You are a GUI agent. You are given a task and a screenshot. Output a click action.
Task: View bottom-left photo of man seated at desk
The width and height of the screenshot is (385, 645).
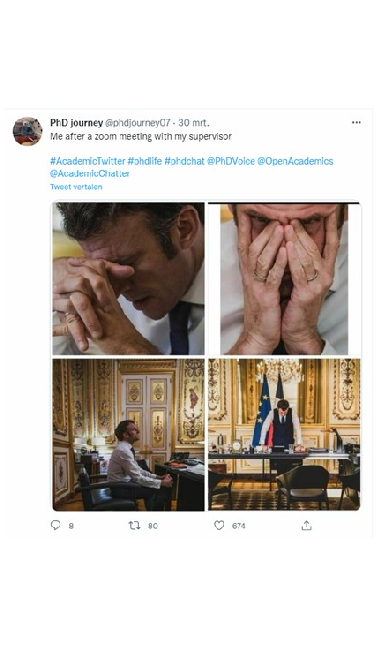coord(128,435)
